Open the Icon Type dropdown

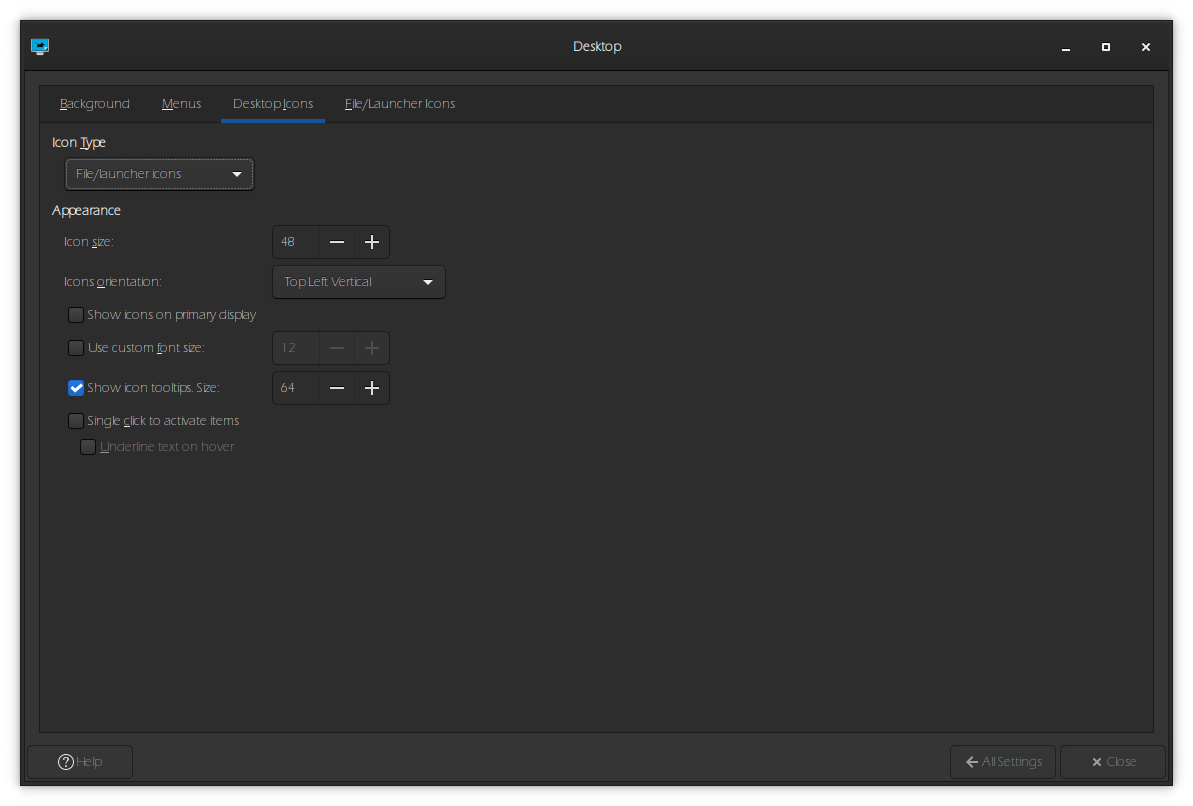[x=159, y=174]
